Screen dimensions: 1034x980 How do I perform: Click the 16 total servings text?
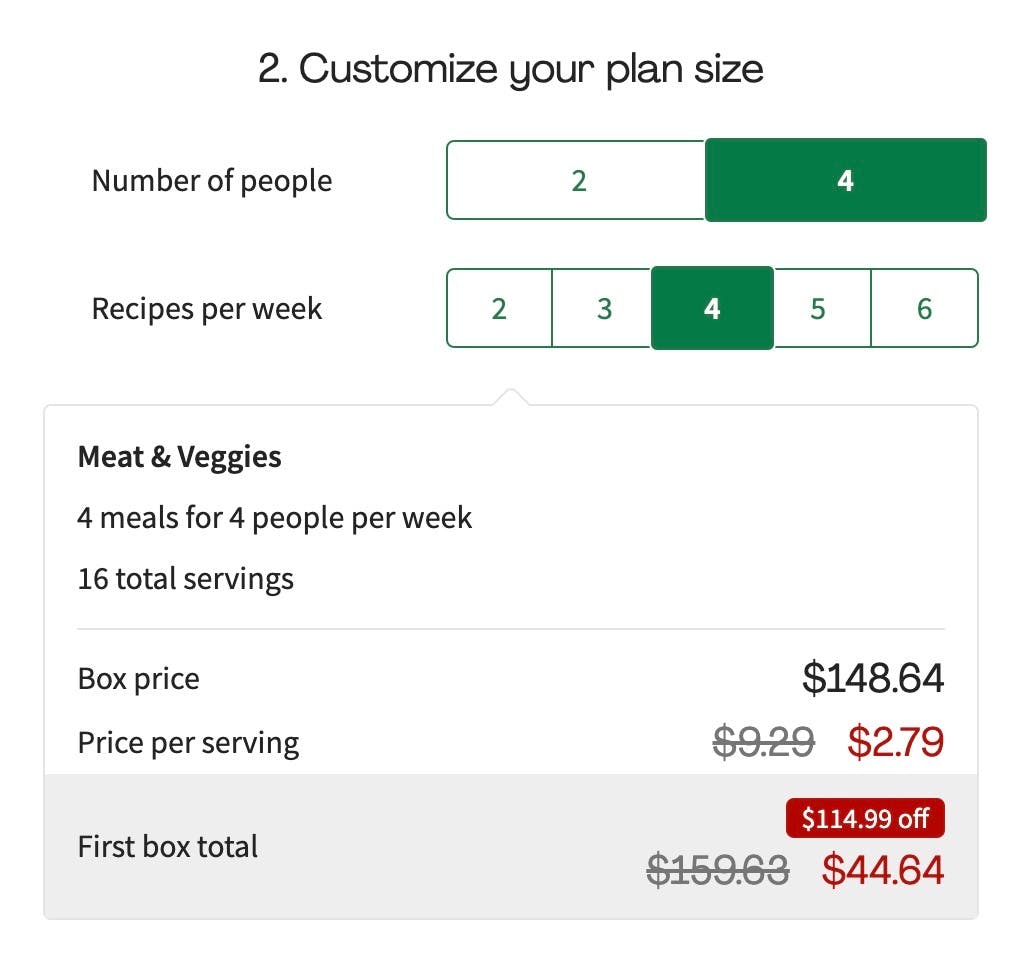click(x=185, y=578)
